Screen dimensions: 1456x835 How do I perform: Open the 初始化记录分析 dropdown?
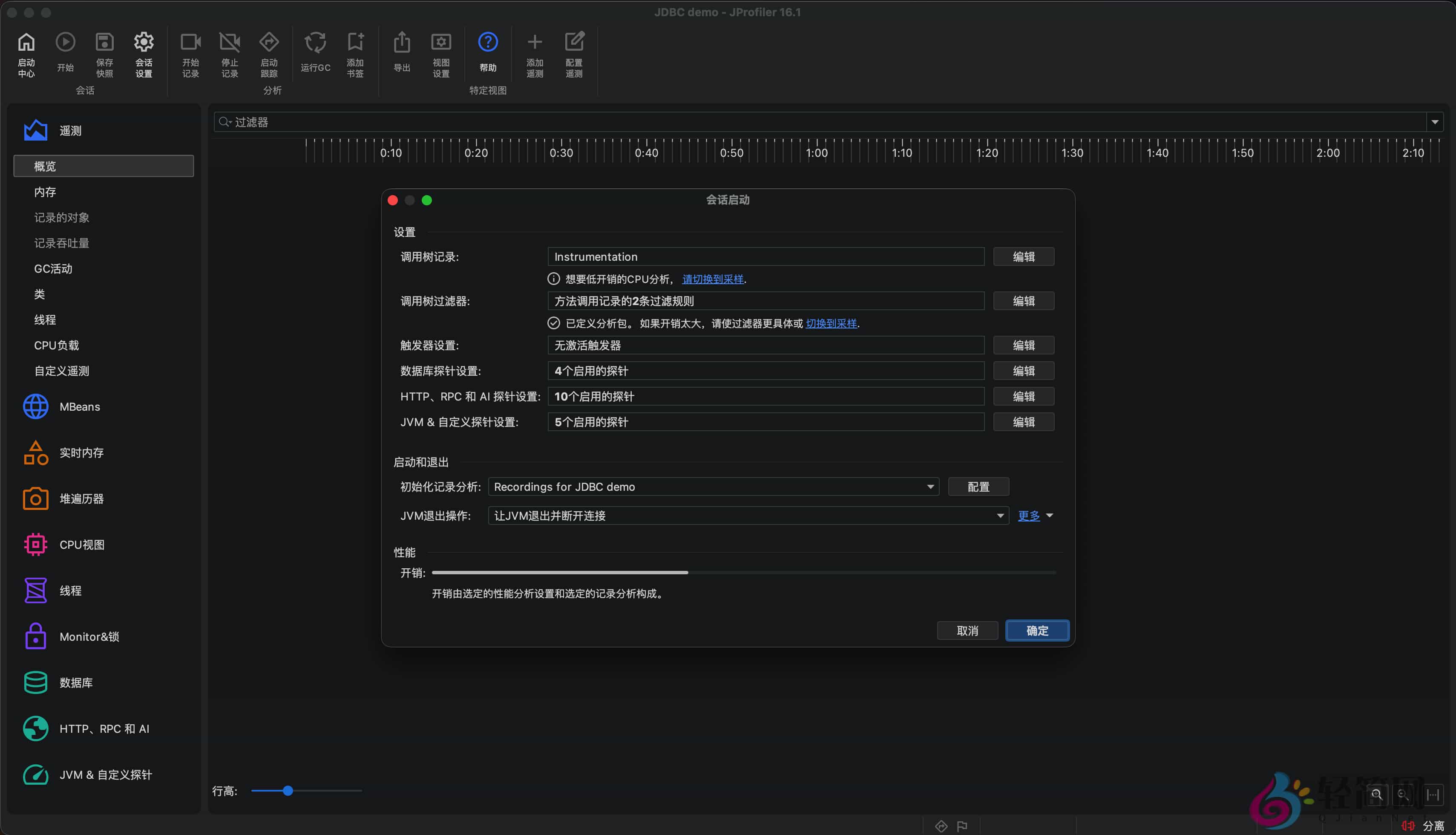(714, 487)
